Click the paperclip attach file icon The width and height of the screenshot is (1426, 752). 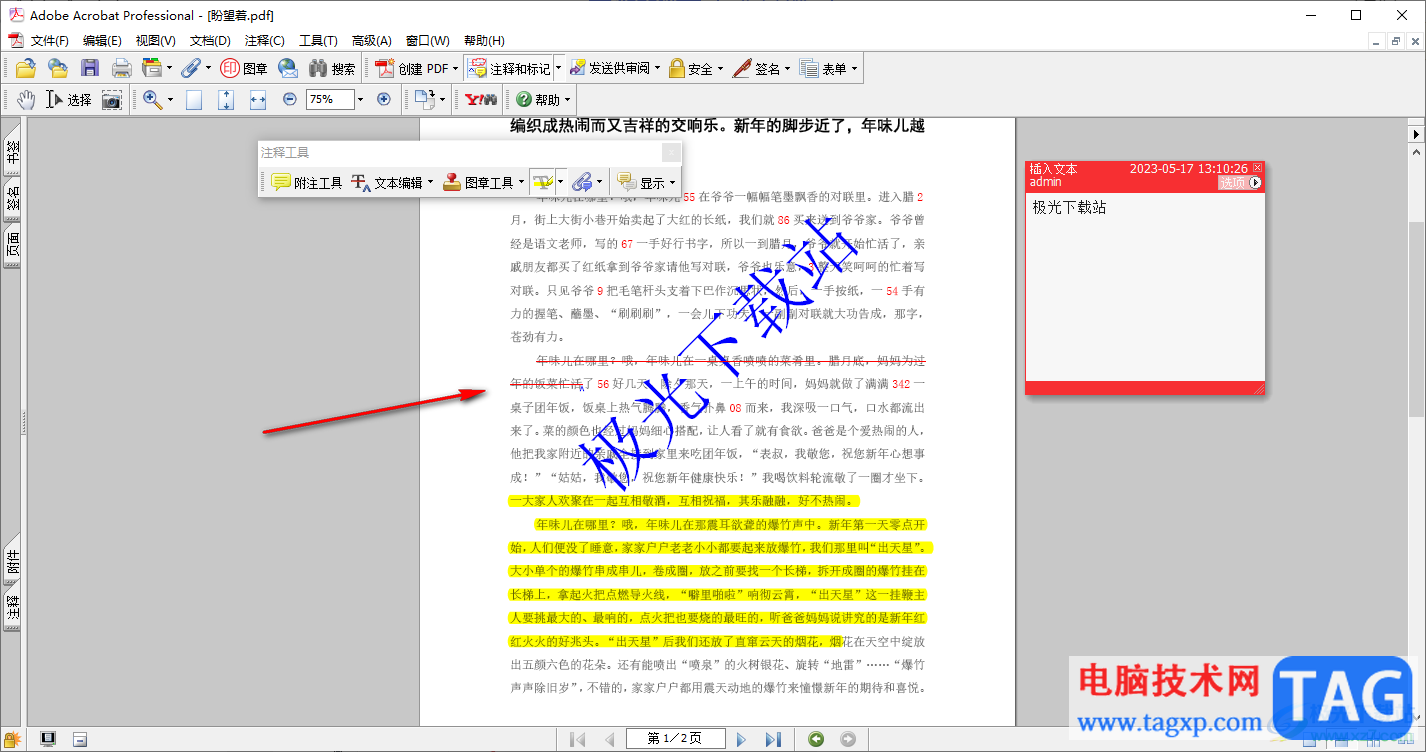pos(190,68)
